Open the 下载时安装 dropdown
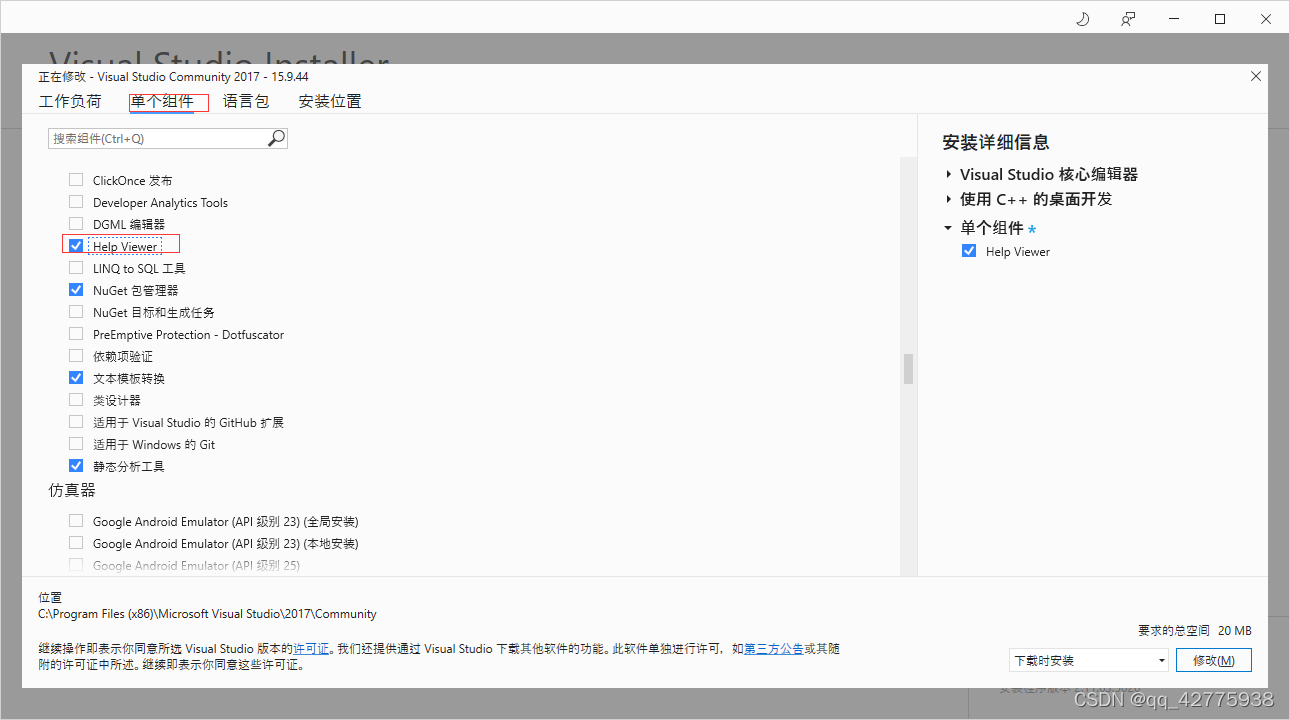The width and height of the screenshot is (1290, 720). (1089, 660)
